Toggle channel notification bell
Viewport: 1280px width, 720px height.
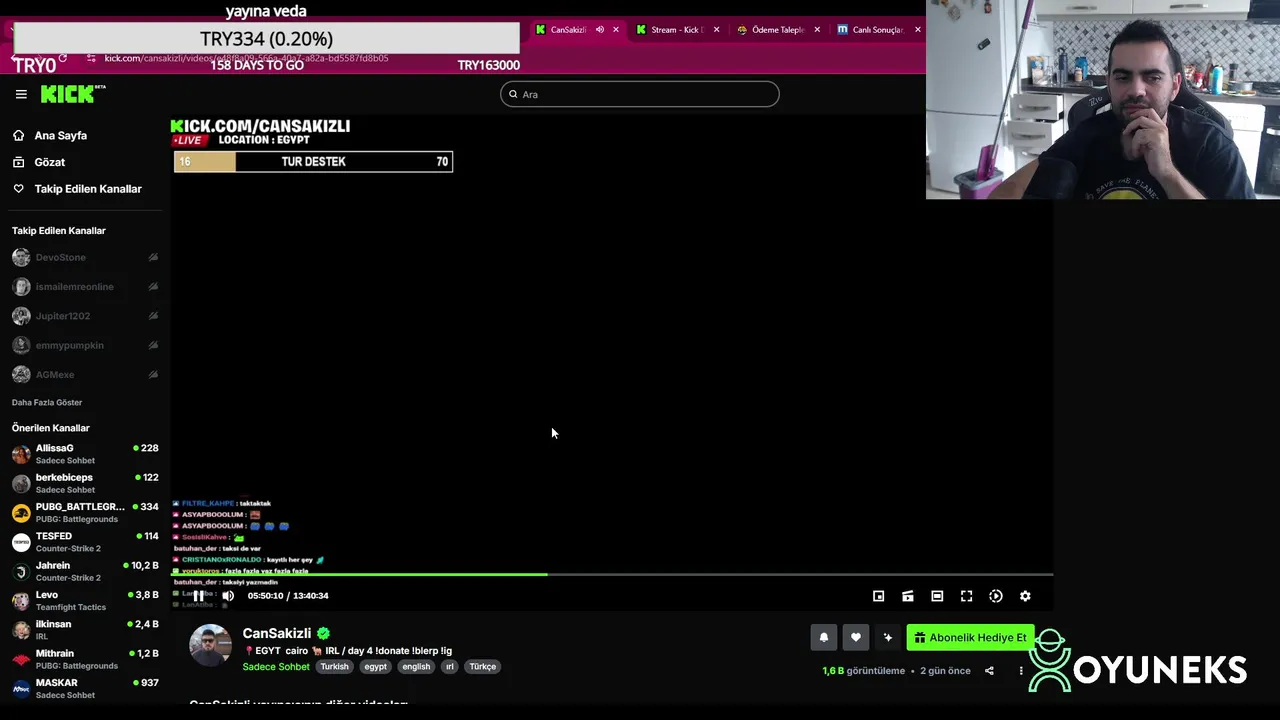point(824,637)
